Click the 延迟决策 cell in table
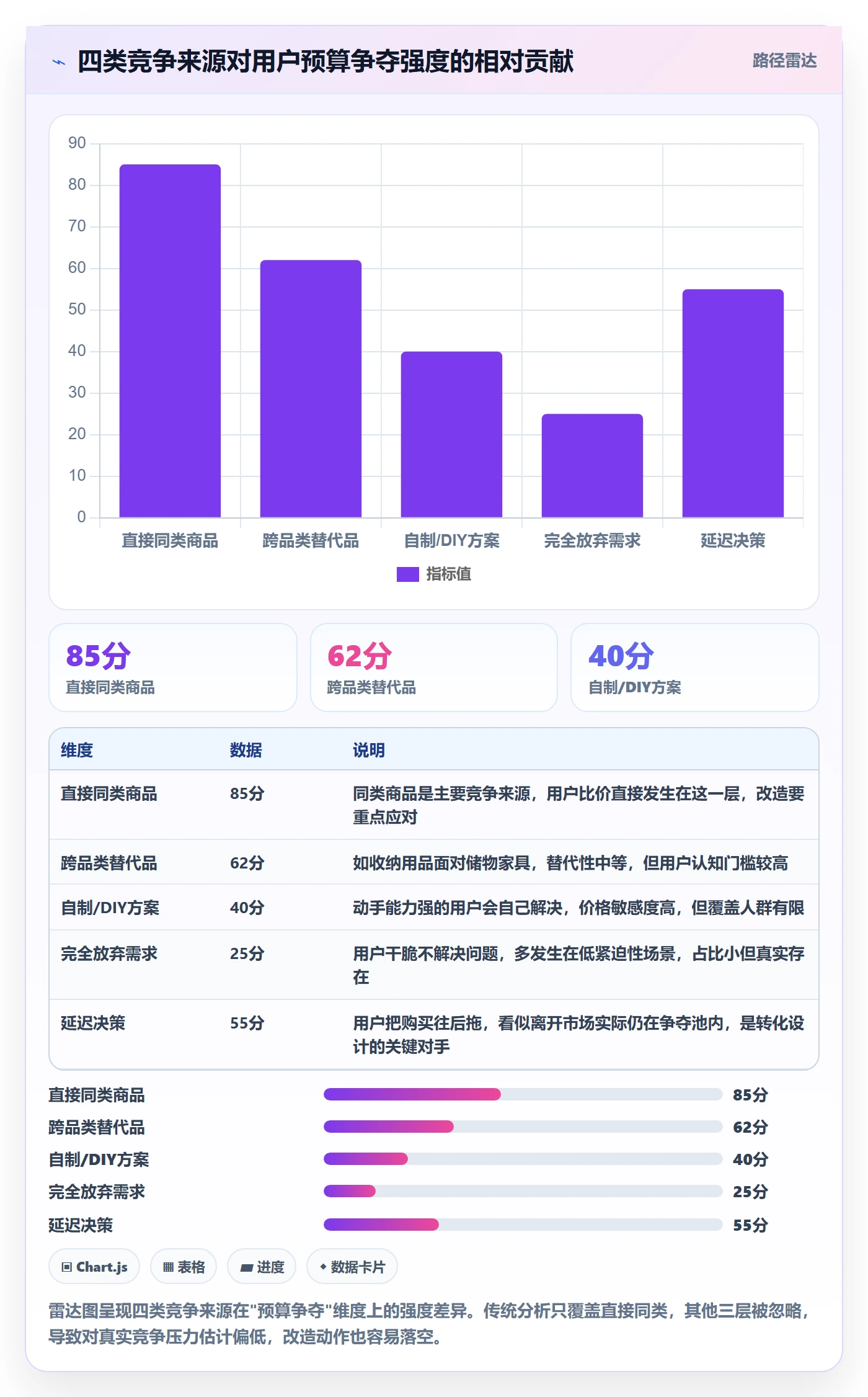This screenshot has height=1397, width=868. click(x=93, y=1023)
